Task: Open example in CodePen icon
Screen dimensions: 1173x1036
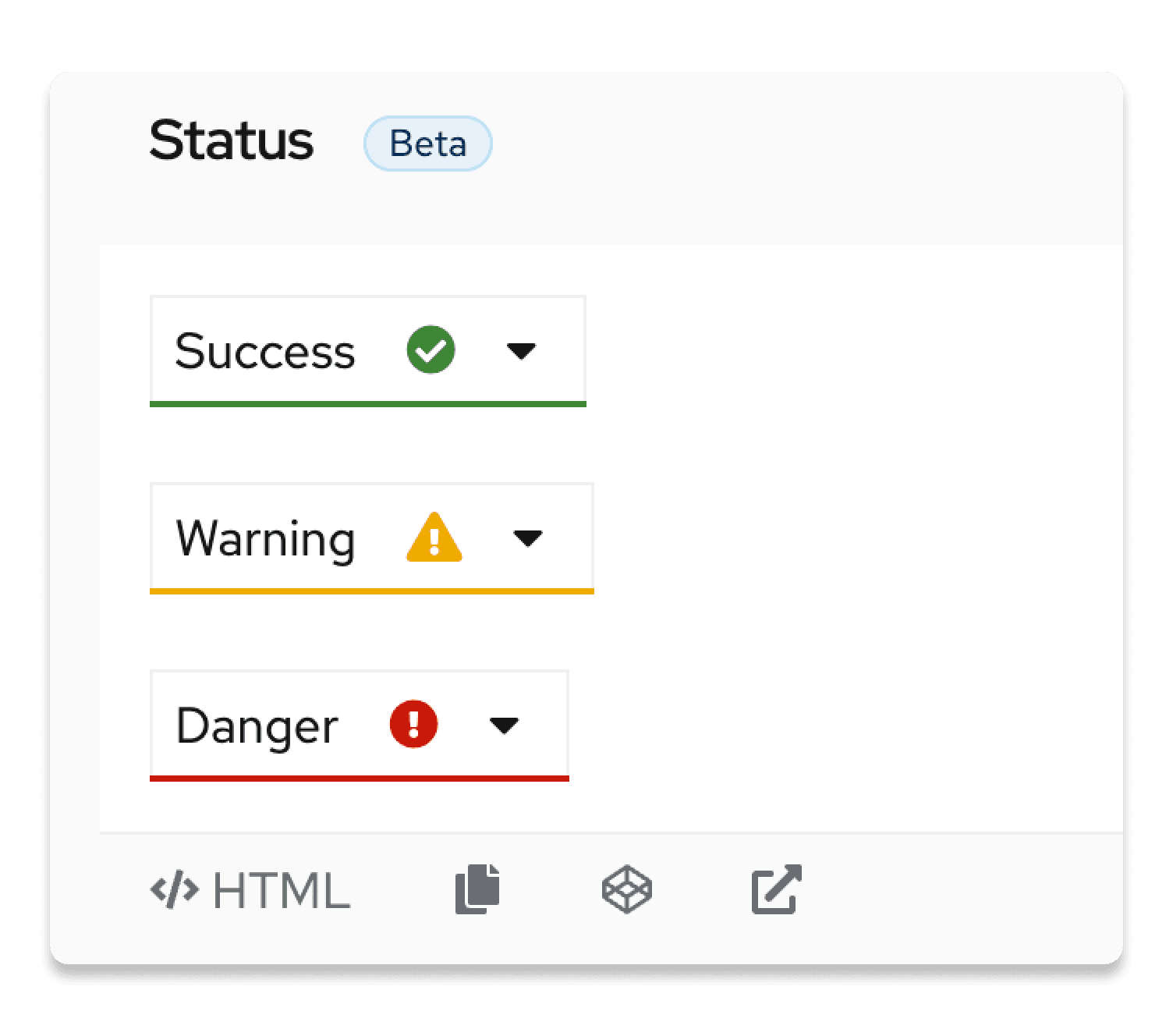Action: click(626, 889)
